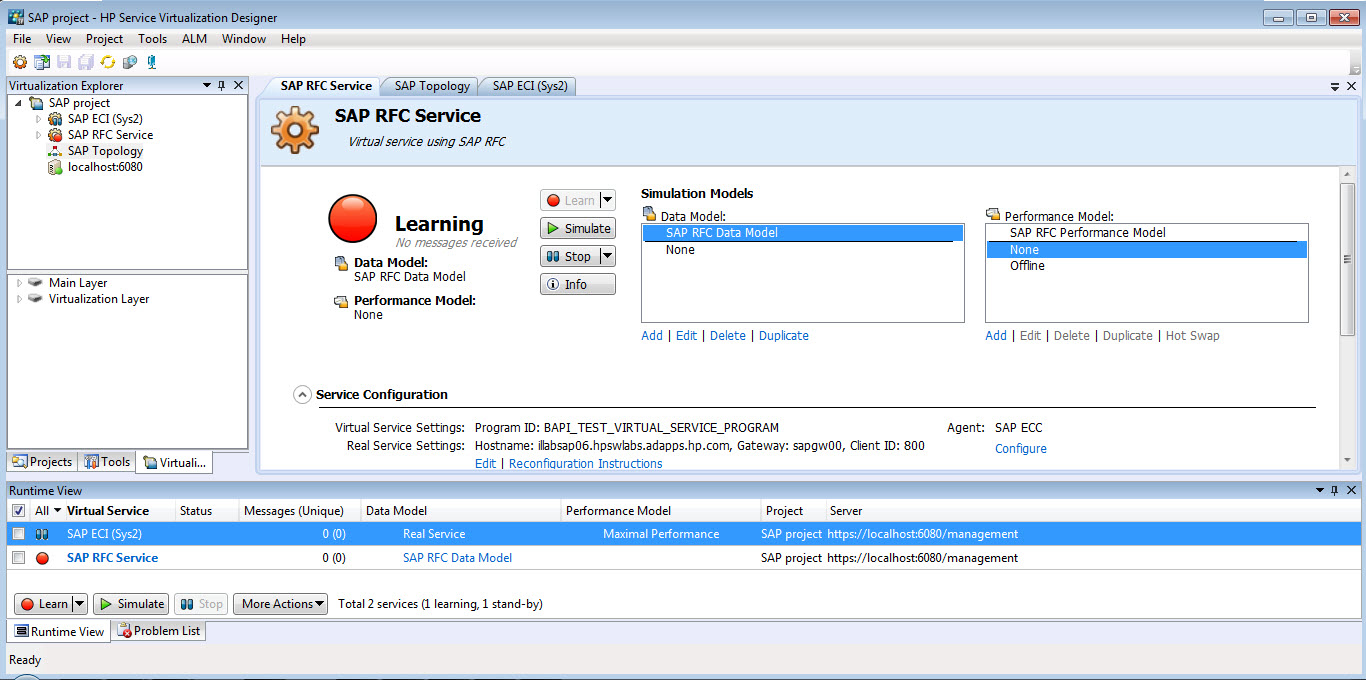
Task: Open Reconfiguration Instructions link
Action: 586,464
